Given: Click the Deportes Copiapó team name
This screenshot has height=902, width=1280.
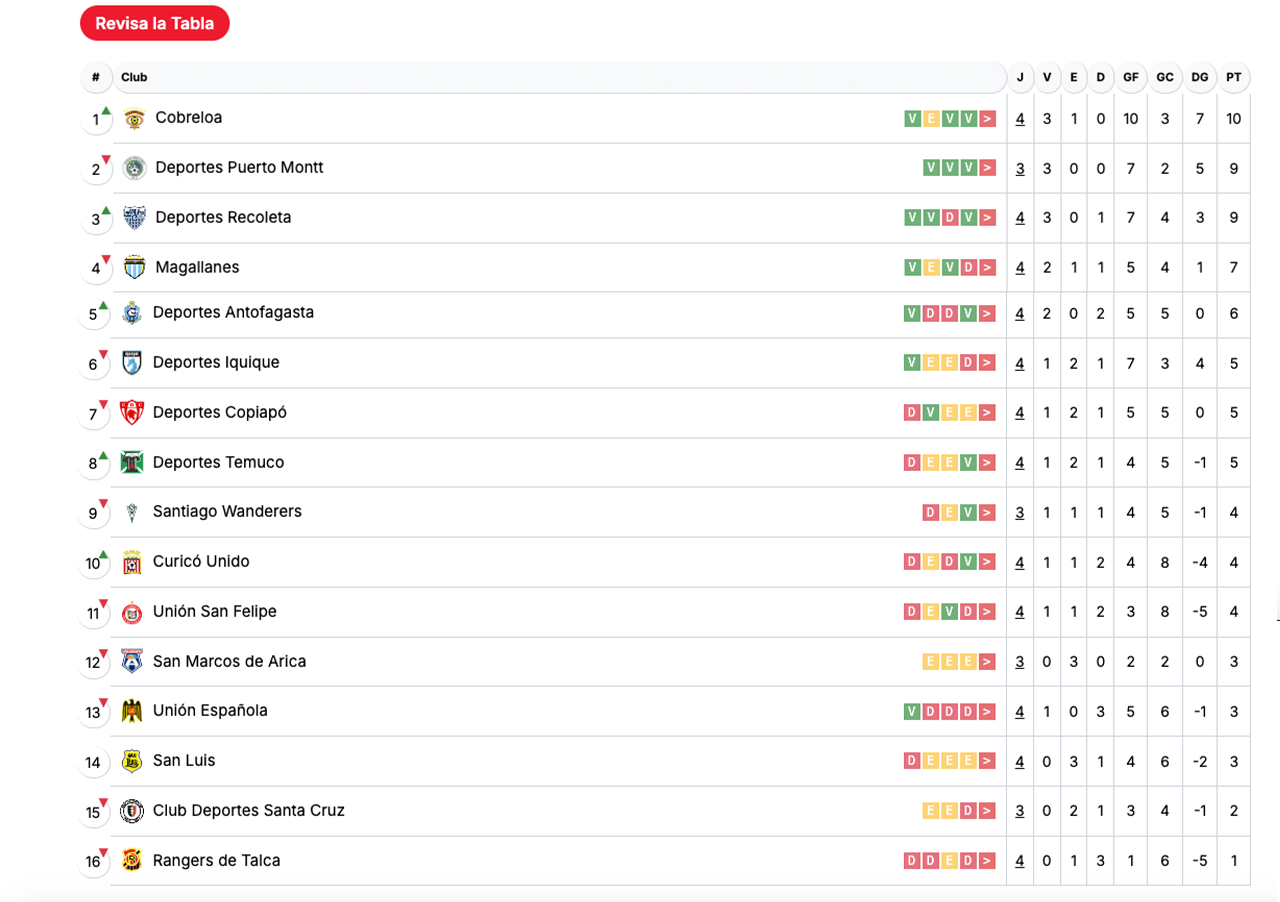Looking at the screenshot, I should pyautogui.click(x=219, y=412).
